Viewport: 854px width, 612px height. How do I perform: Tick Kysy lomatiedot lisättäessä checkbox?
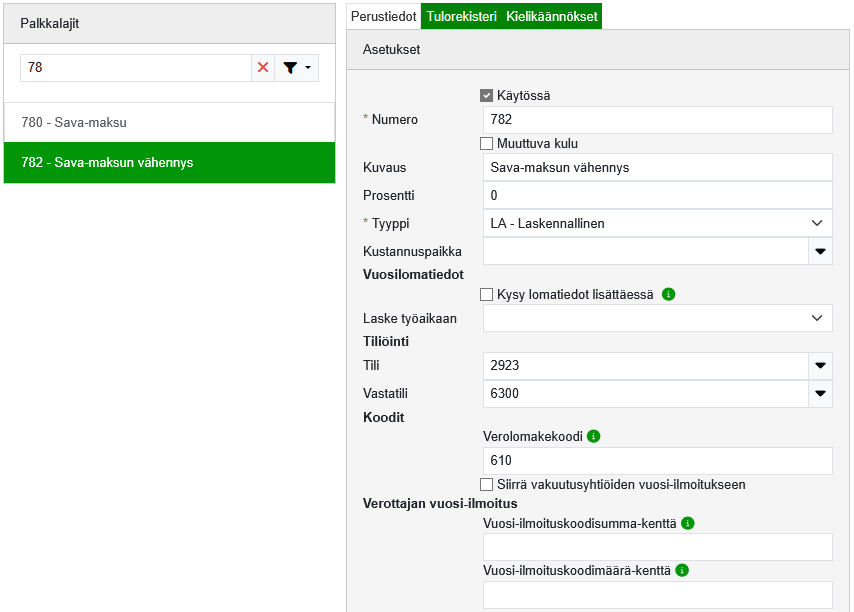click(487, 295)
